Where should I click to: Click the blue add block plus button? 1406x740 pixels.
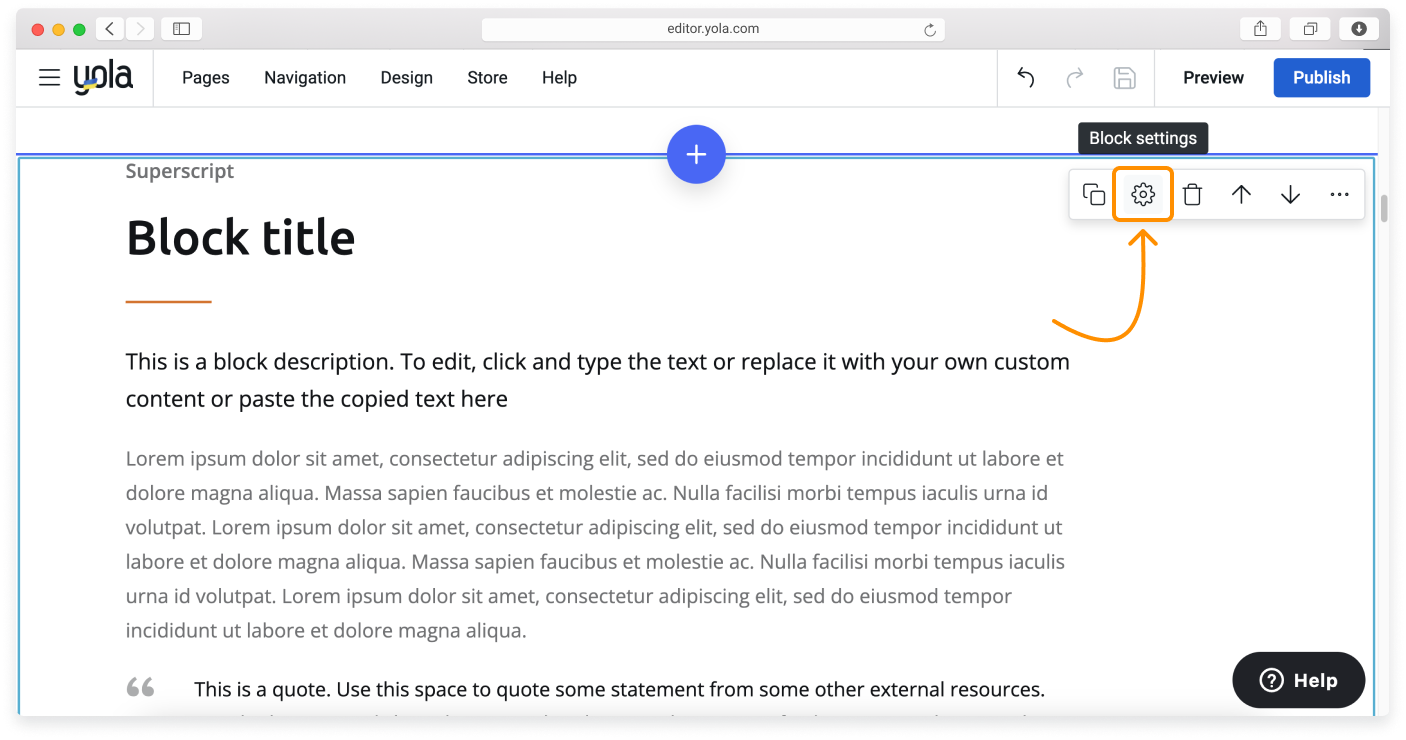click(696, 154)
